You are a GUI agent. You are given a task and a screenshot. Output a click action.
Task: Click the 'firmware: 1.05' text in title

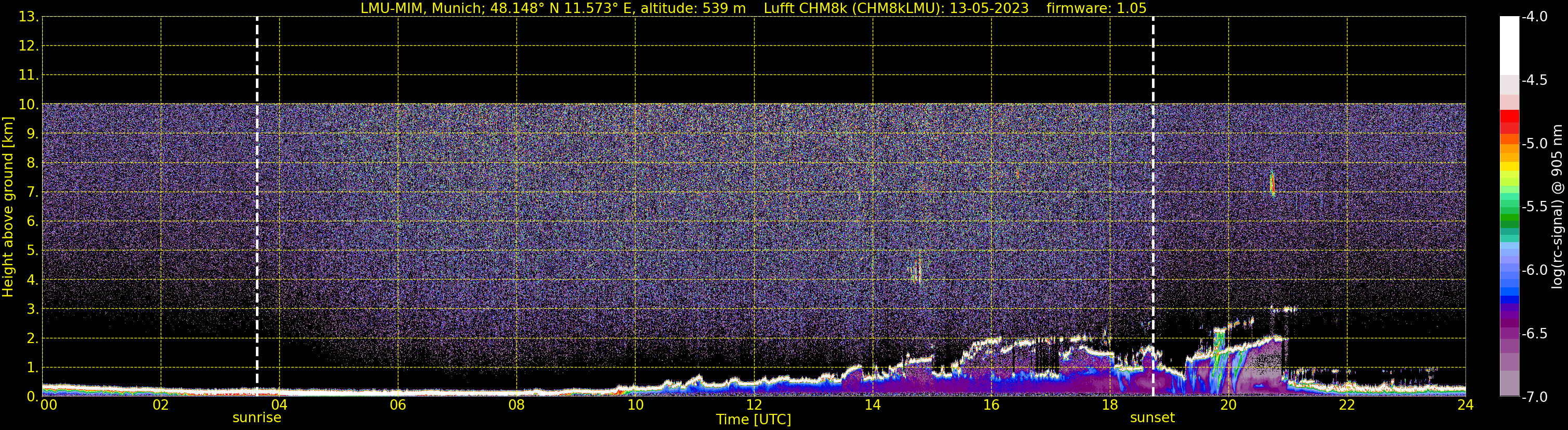(1096, 8)
